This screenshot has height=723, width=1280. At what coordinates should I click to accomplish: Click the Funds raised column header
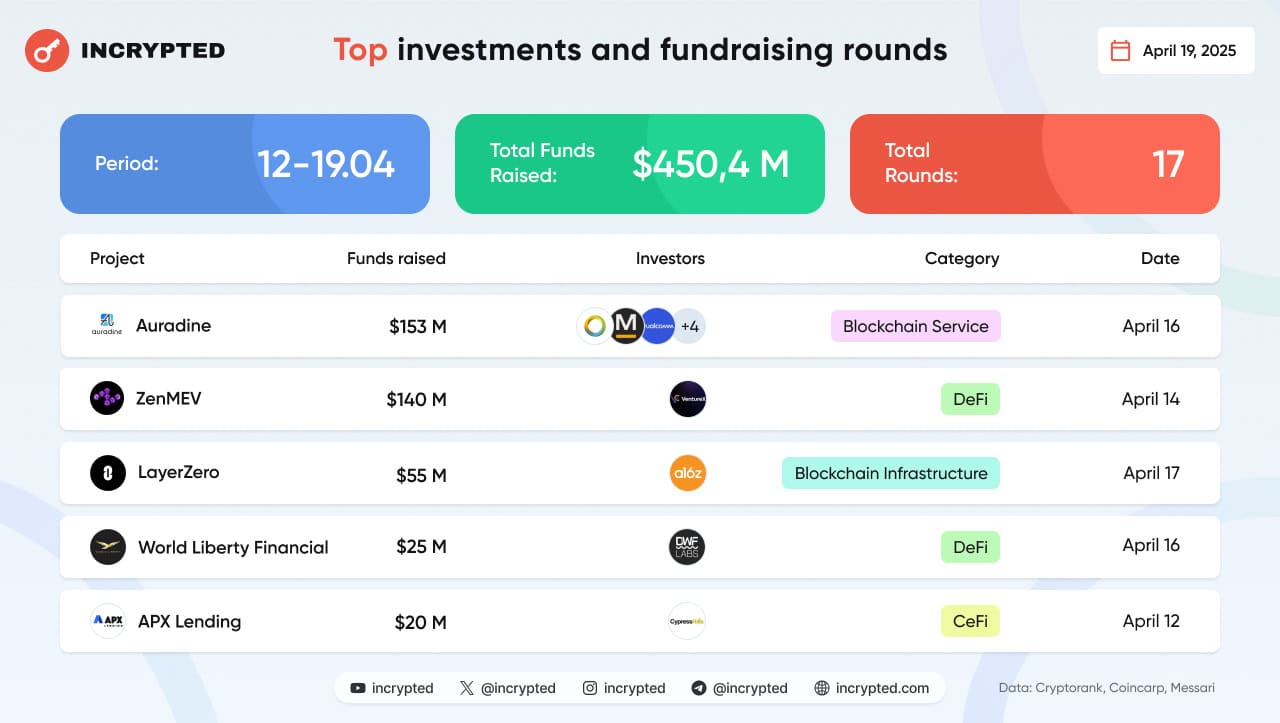(396, 258)
